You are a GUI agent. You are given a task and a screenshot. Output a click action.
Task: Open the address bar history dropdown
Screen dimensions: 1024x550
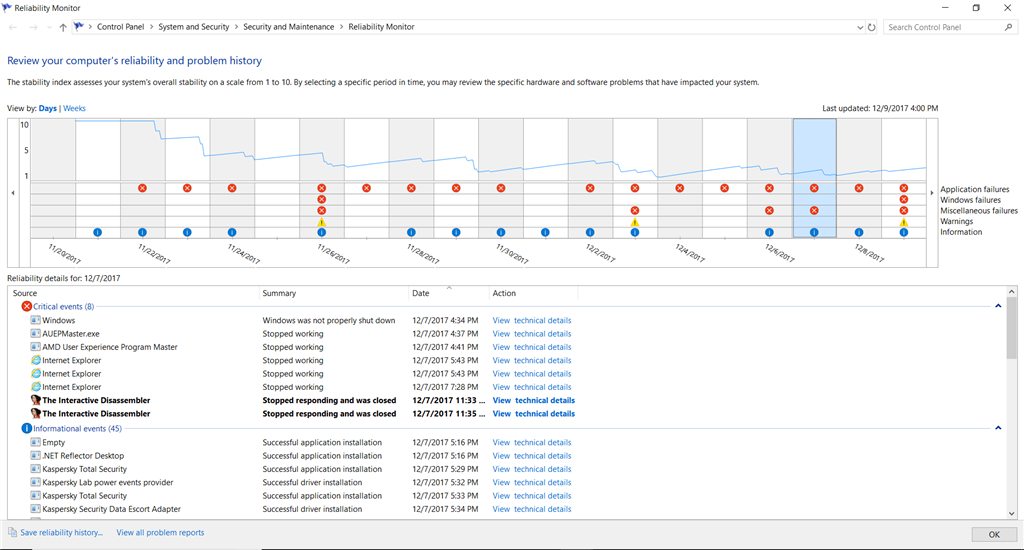coord(859,27)
